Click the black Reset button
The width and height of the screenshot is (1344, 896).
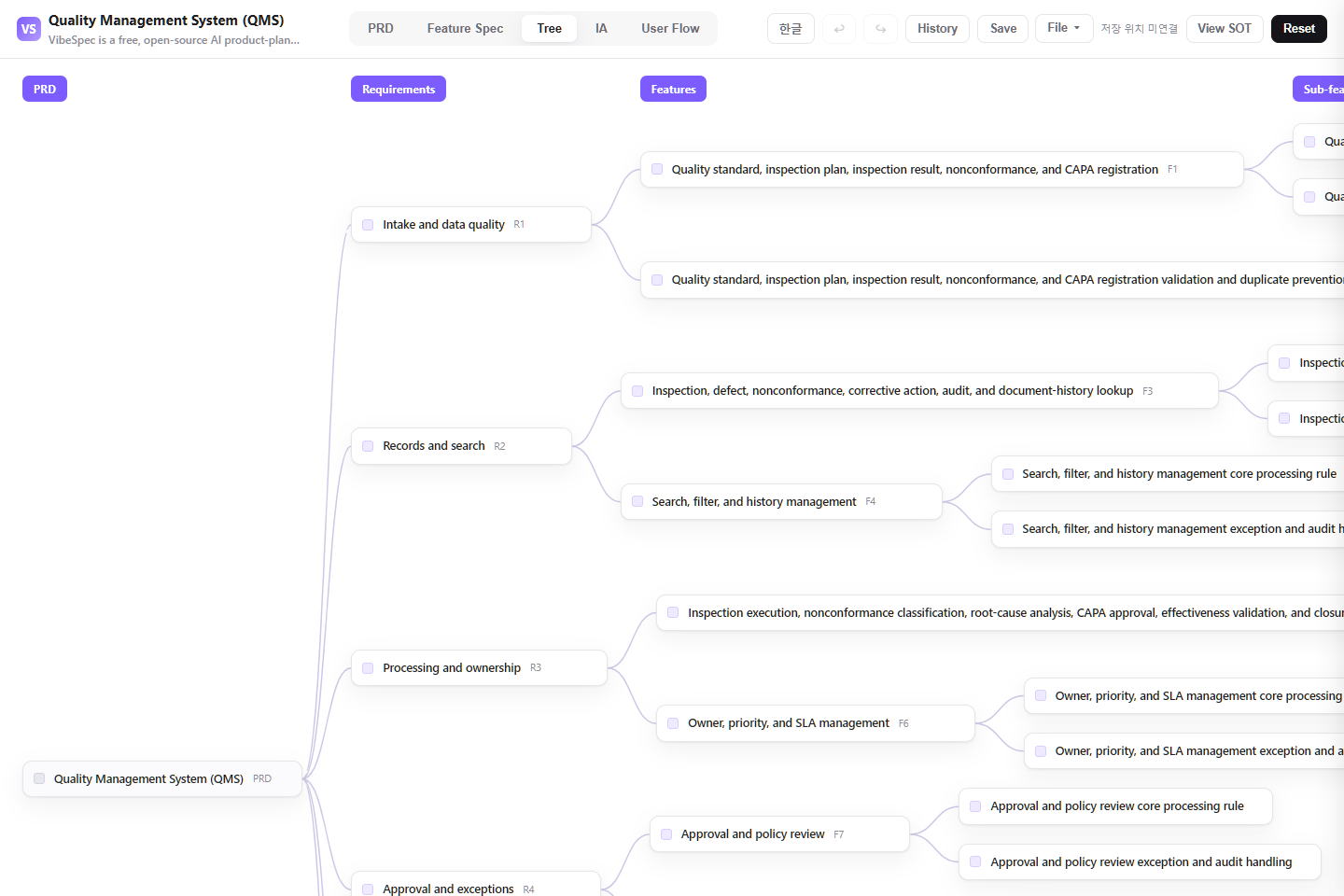click(1298, 29)
